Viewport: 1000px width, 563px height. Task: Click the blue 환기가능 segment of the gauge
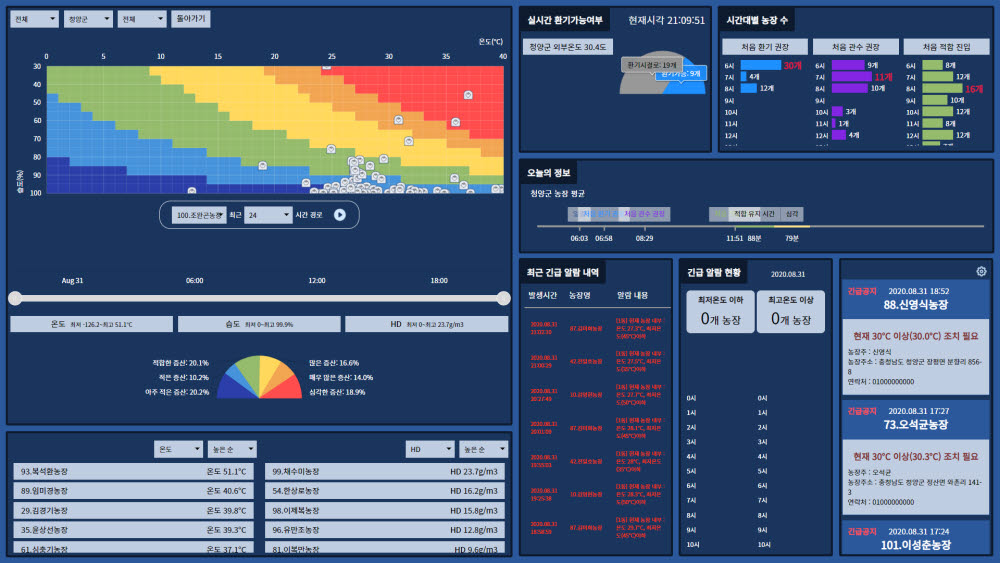694,85
